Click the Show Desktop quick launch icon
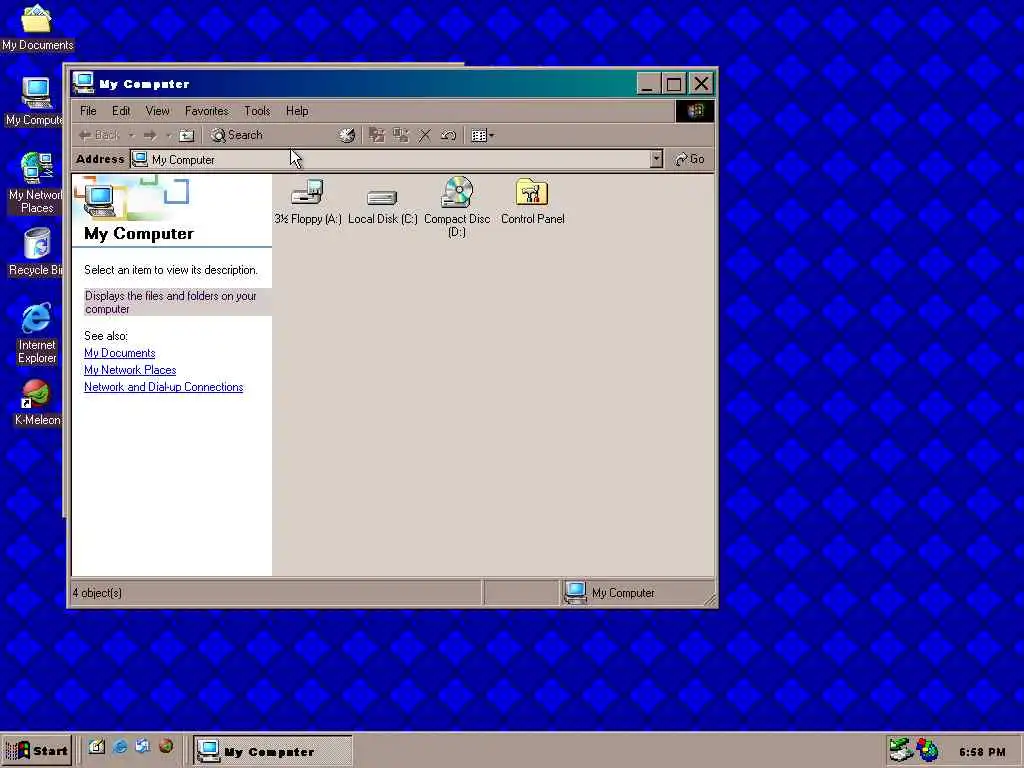Viewport: 1024px width, 768px height. tap(97, 746)
